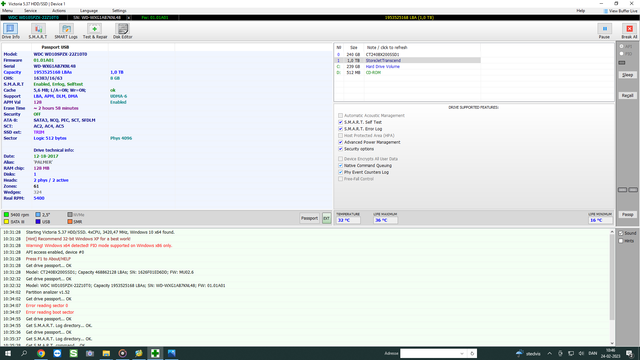
Task: Click the log pane's scroll up arrow
Action: (x=612, y=232)
